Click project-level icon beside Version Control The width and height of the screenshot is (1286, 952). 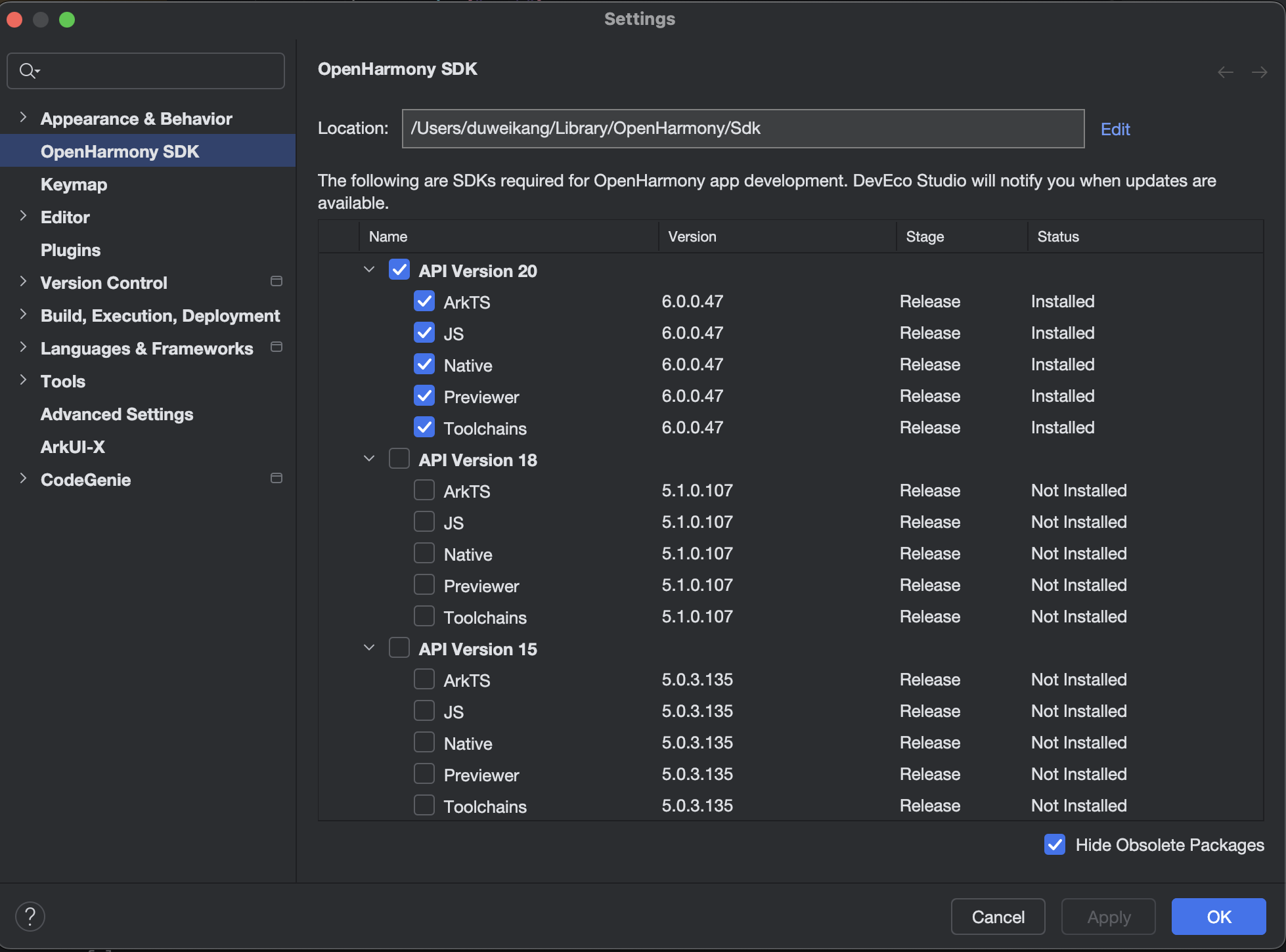point(277,282)
